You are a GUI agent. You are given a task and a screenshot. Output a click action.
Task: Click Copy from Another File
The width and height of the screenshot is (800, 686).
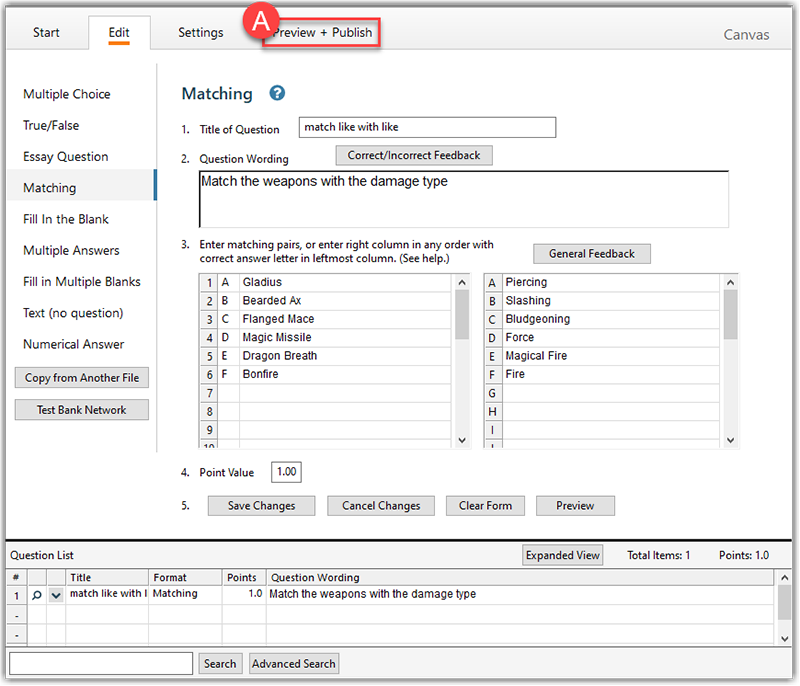coord(82,378)
